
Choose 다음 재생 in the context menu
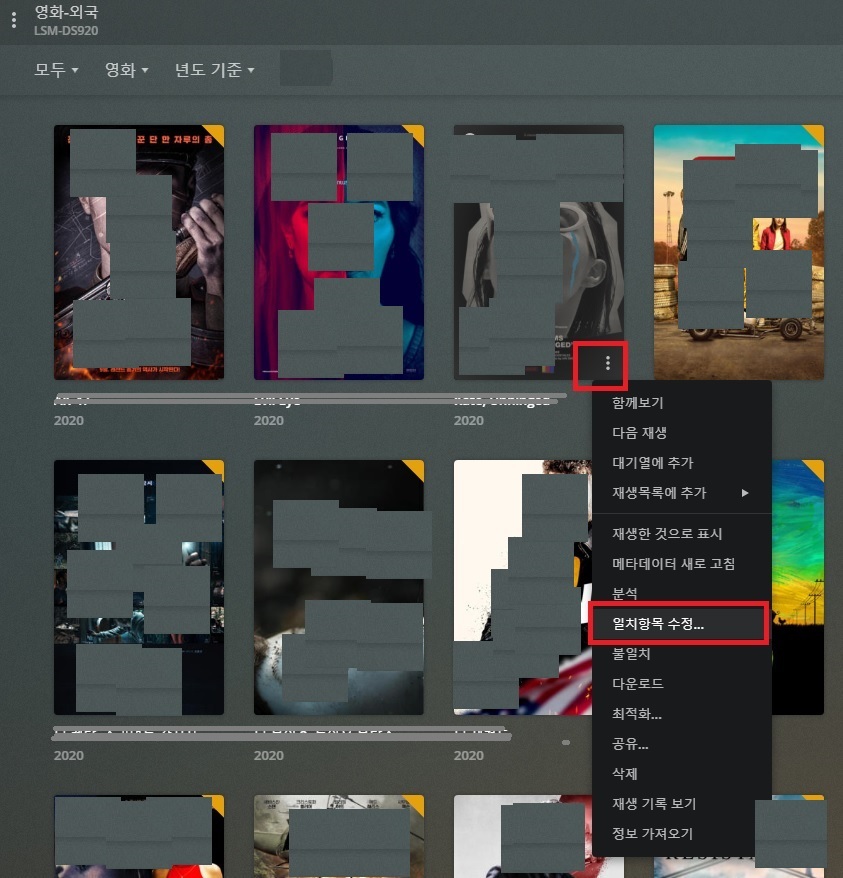pyautogui.click(x=682, y=433)
